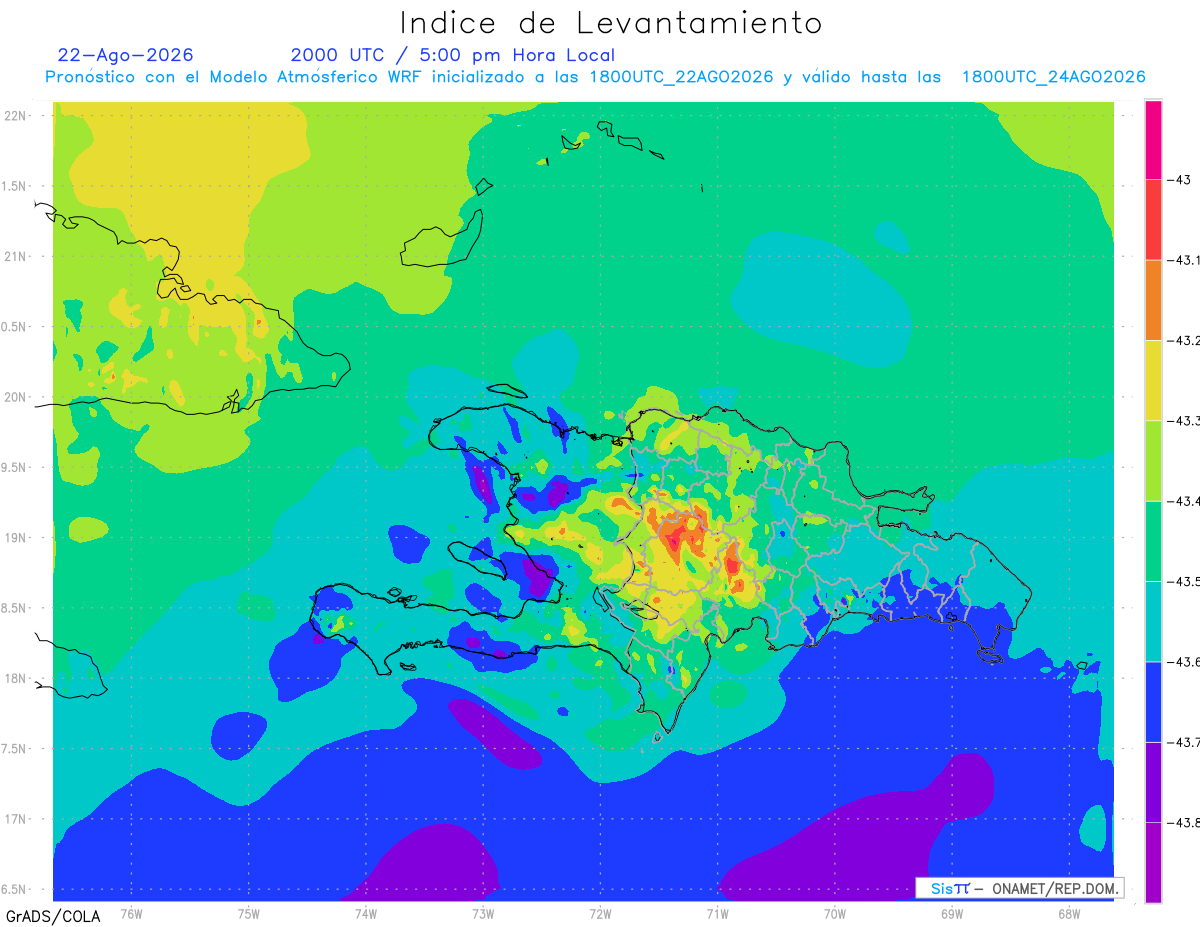Click the legend value "-43"
The width and height of the screenshot is (1200, 927).
point(1180,180)
